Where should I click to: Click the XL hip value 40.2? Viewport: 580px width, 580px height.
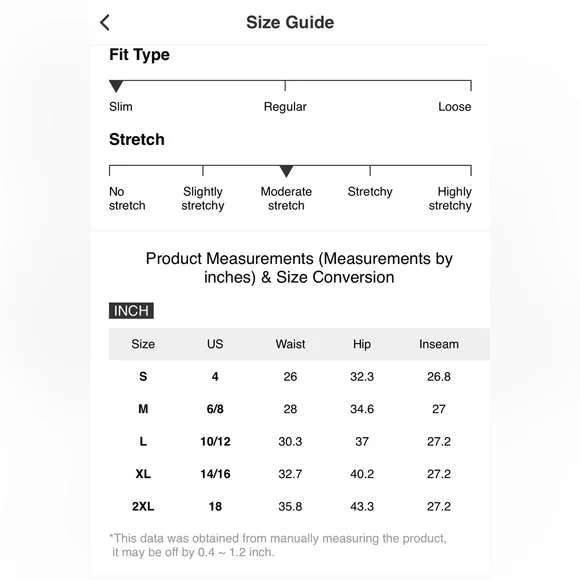[x=362, y=474]
